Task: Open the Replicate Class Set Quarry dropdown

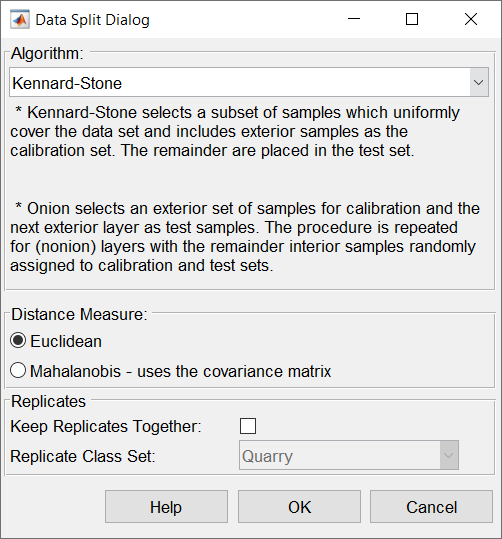Action: click(349, 455)
